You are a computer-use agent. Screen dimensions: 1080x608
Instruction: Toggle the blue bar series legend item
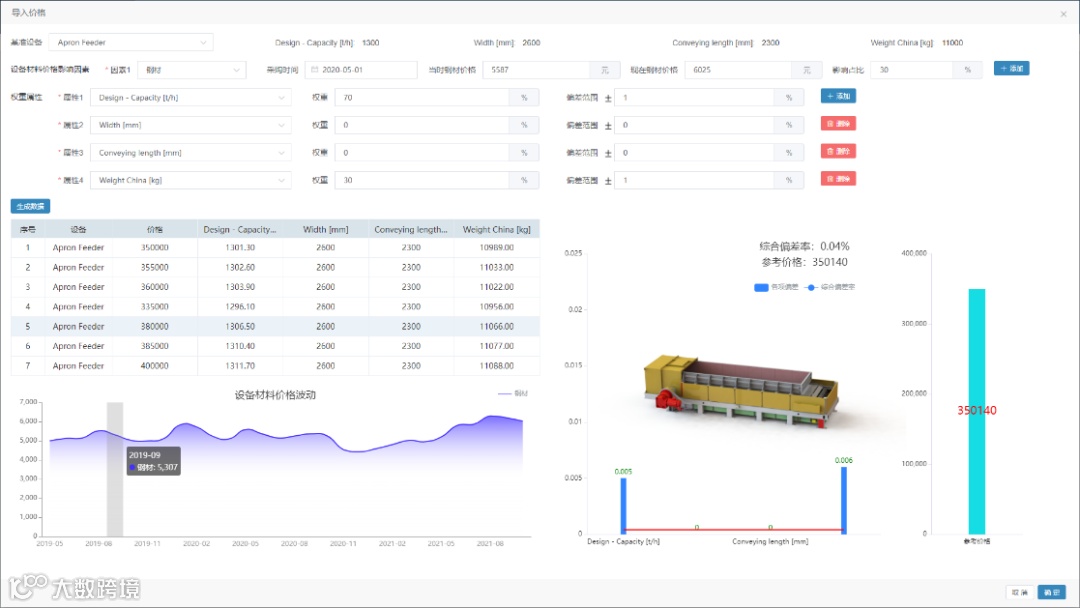[x=776, y=287]
